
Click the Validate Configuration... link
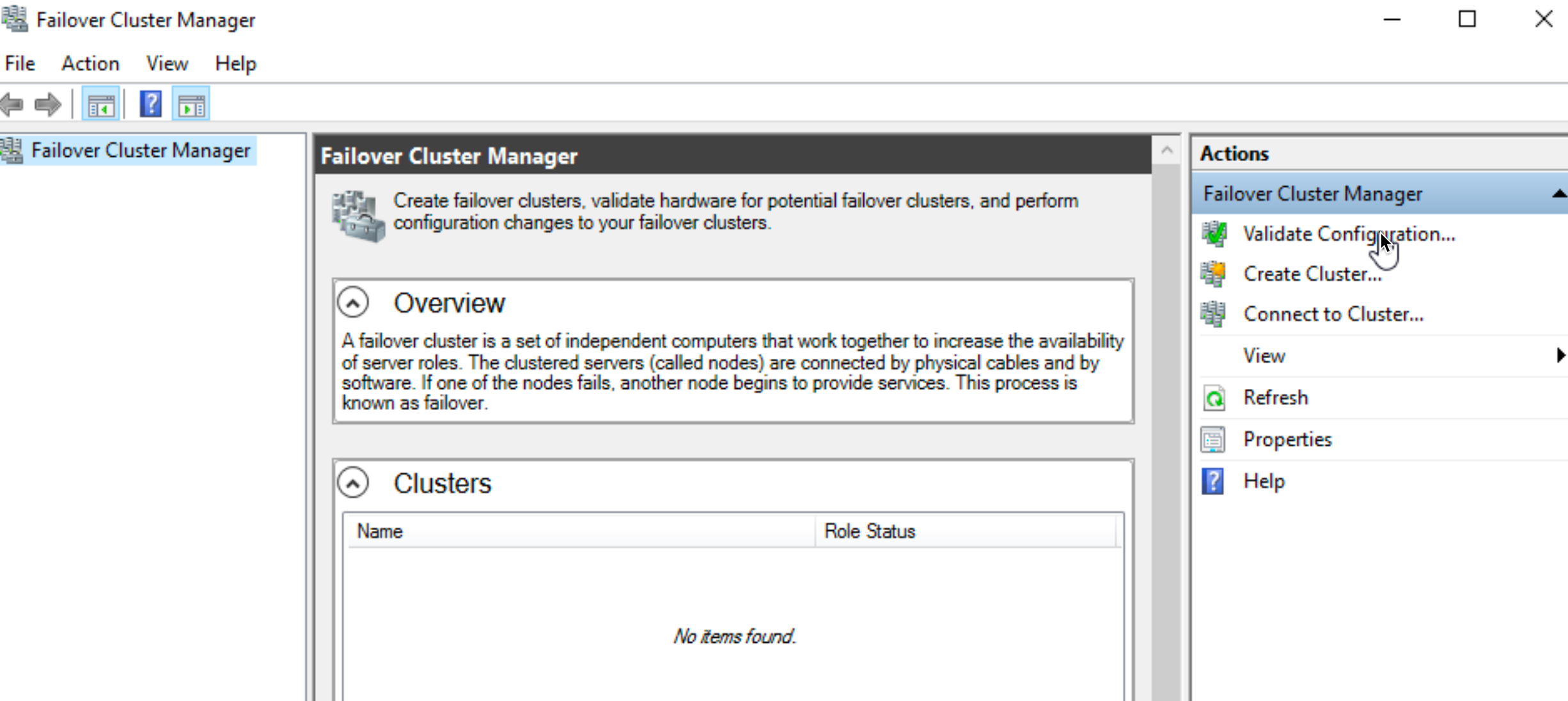(1349, 234)
